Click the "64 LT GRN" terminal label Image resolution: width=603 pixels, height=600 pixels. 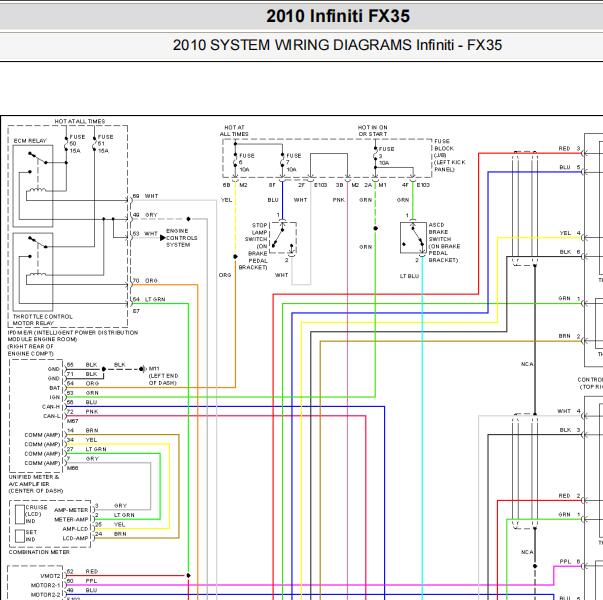tap(149, 299)
